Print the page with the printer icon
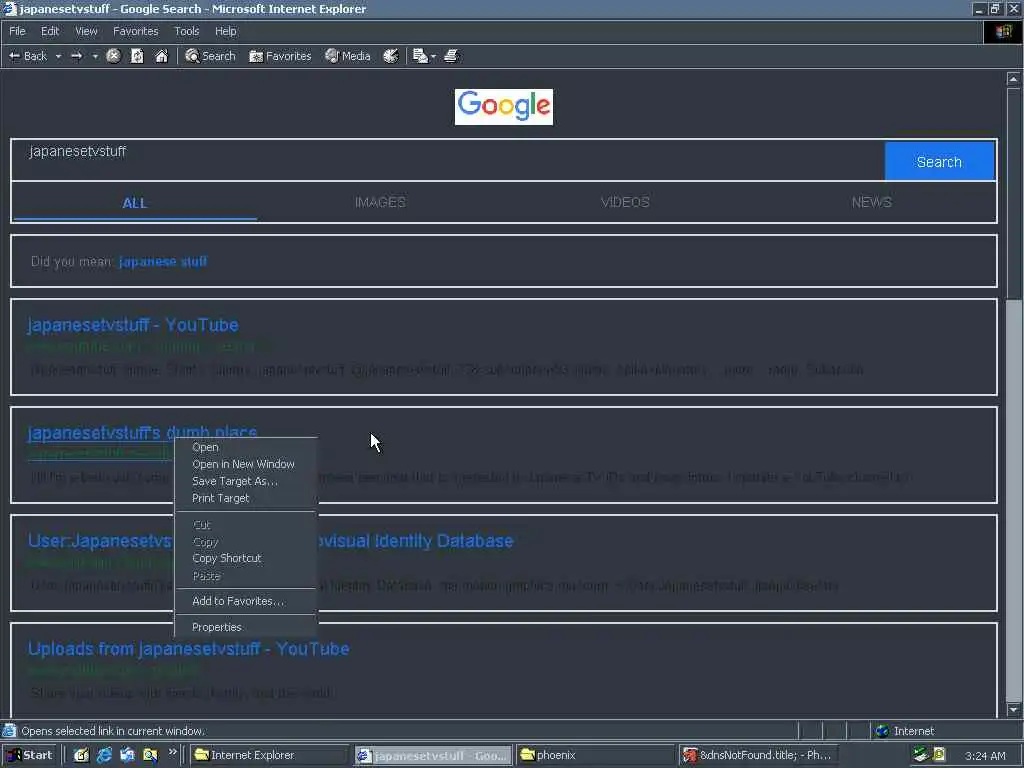This screenshot has height=768, width=1024. tap(451, 56)
